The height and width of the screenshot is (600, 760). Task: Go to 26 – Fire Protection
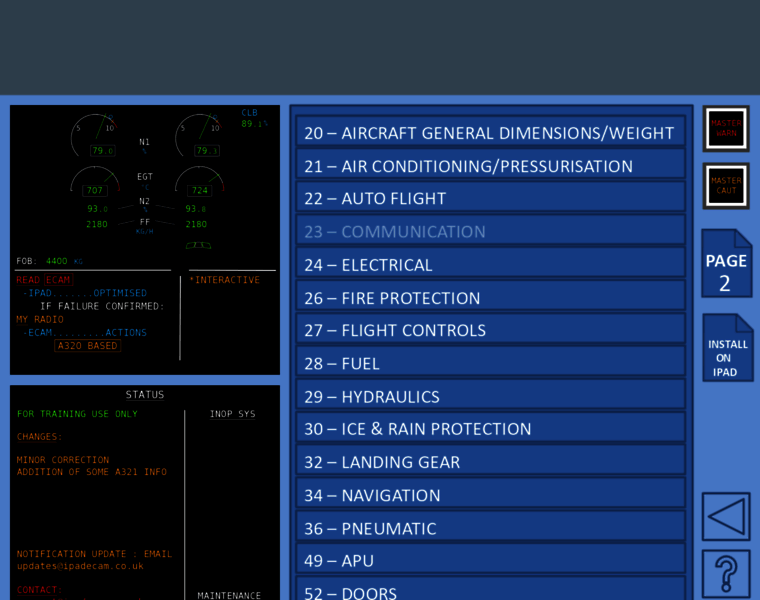pyautogui.click(x=490, y=298)
